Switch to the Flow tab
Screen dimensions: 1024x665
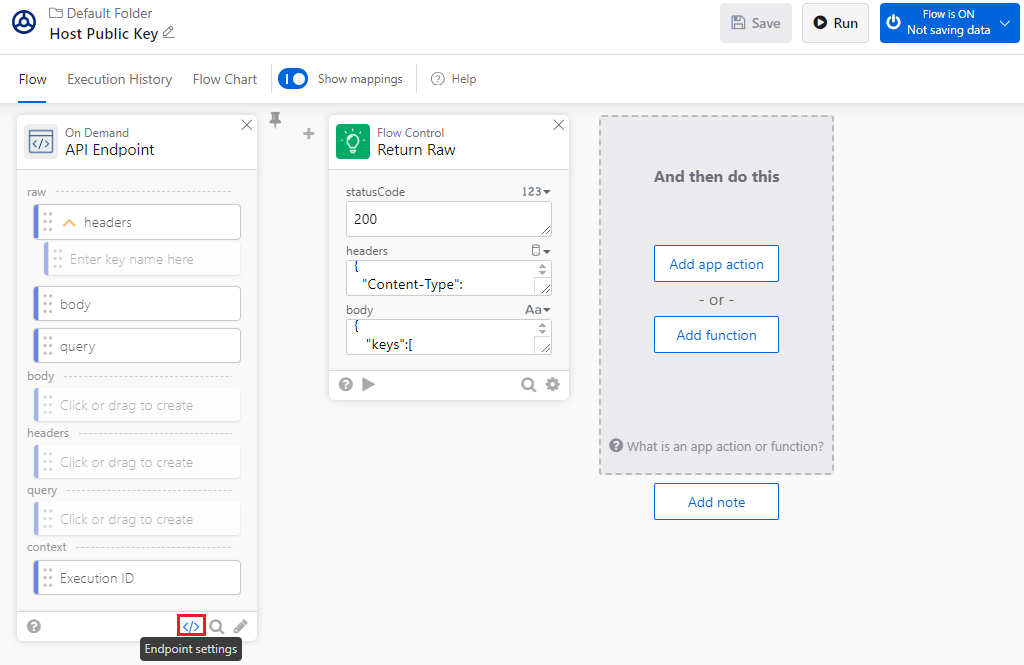33,80
